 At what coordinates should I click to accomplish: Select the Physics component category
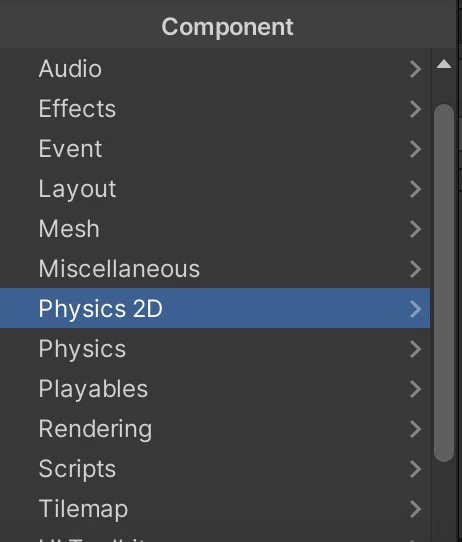coord(215,348)
